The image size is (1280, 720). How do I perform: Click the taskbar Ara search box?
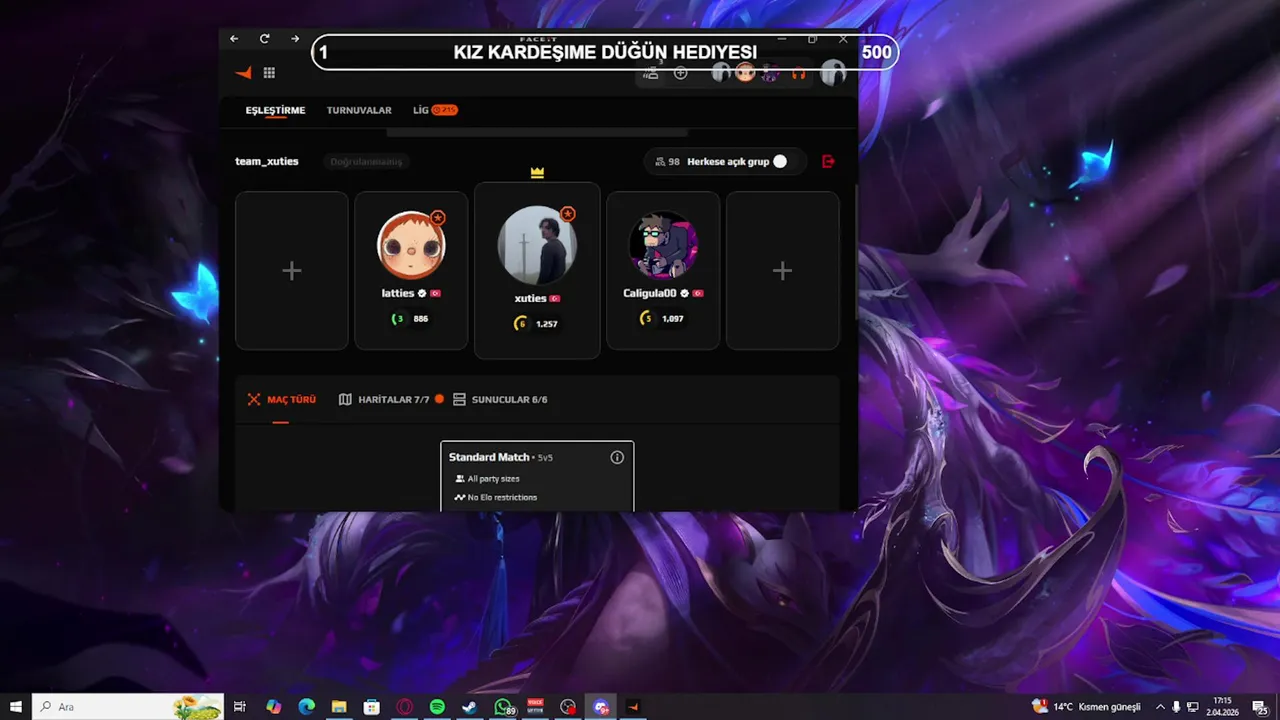click(128, 707)
